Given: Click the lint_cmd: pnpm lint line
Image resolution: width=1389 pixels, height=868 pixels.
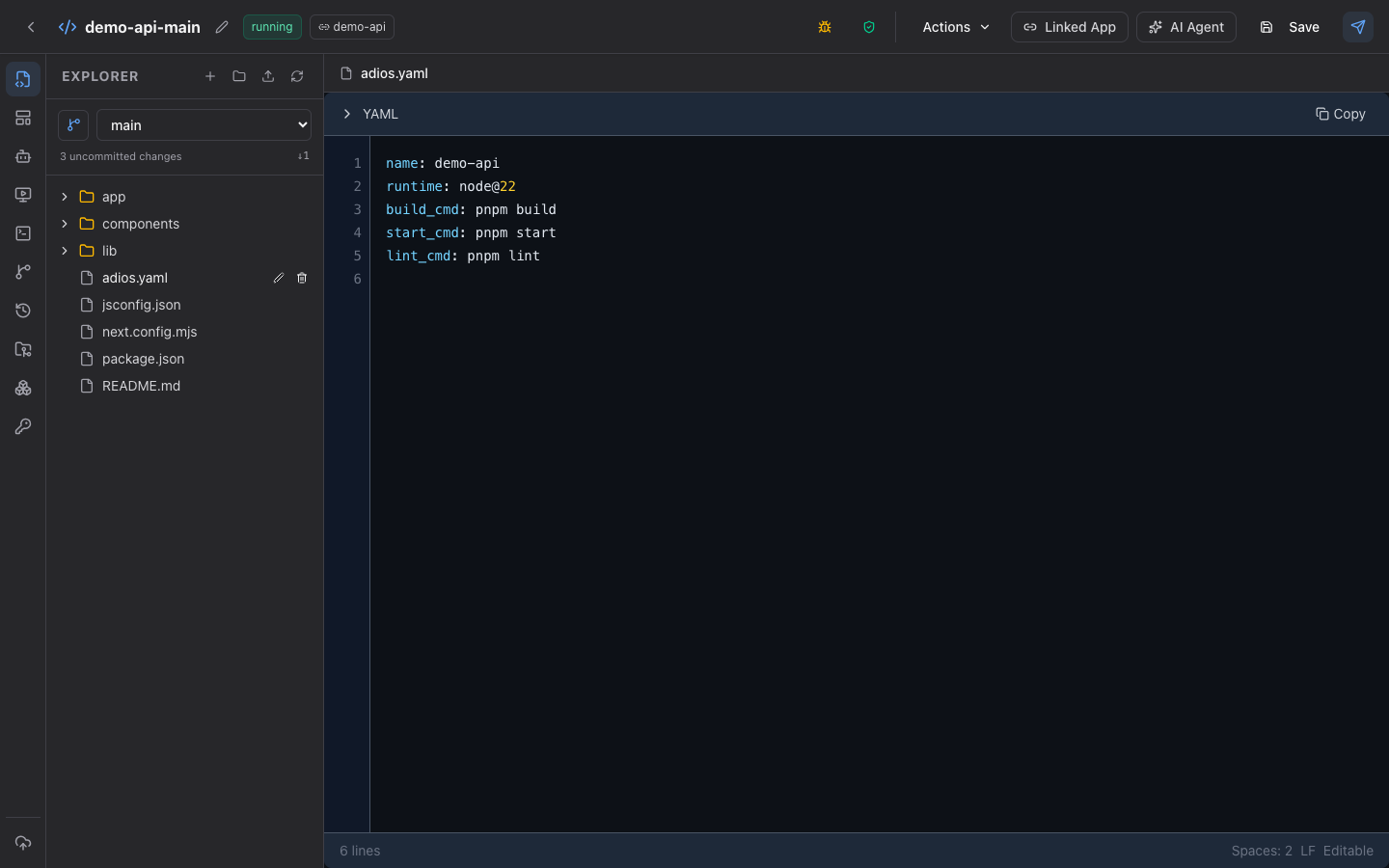Looking at the screenshot, I should (463, 256).
